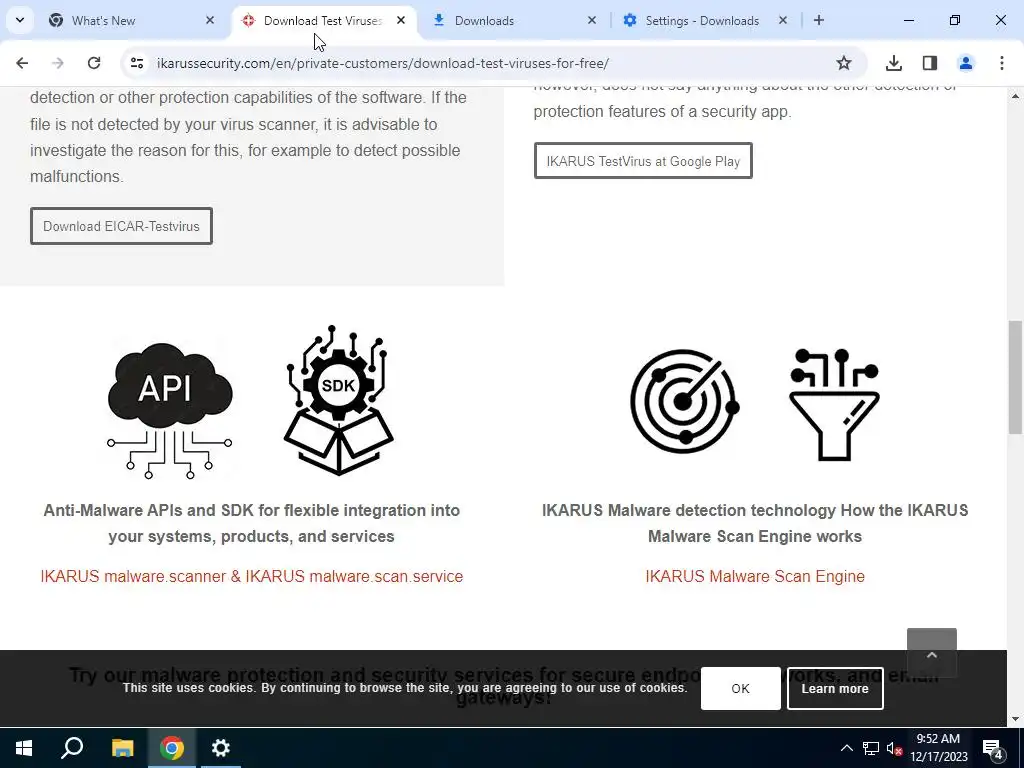Viewport: 1024px width, 768px height.
Task: Click Learn more in the cookie banner
Action: (x=835, y=688)
